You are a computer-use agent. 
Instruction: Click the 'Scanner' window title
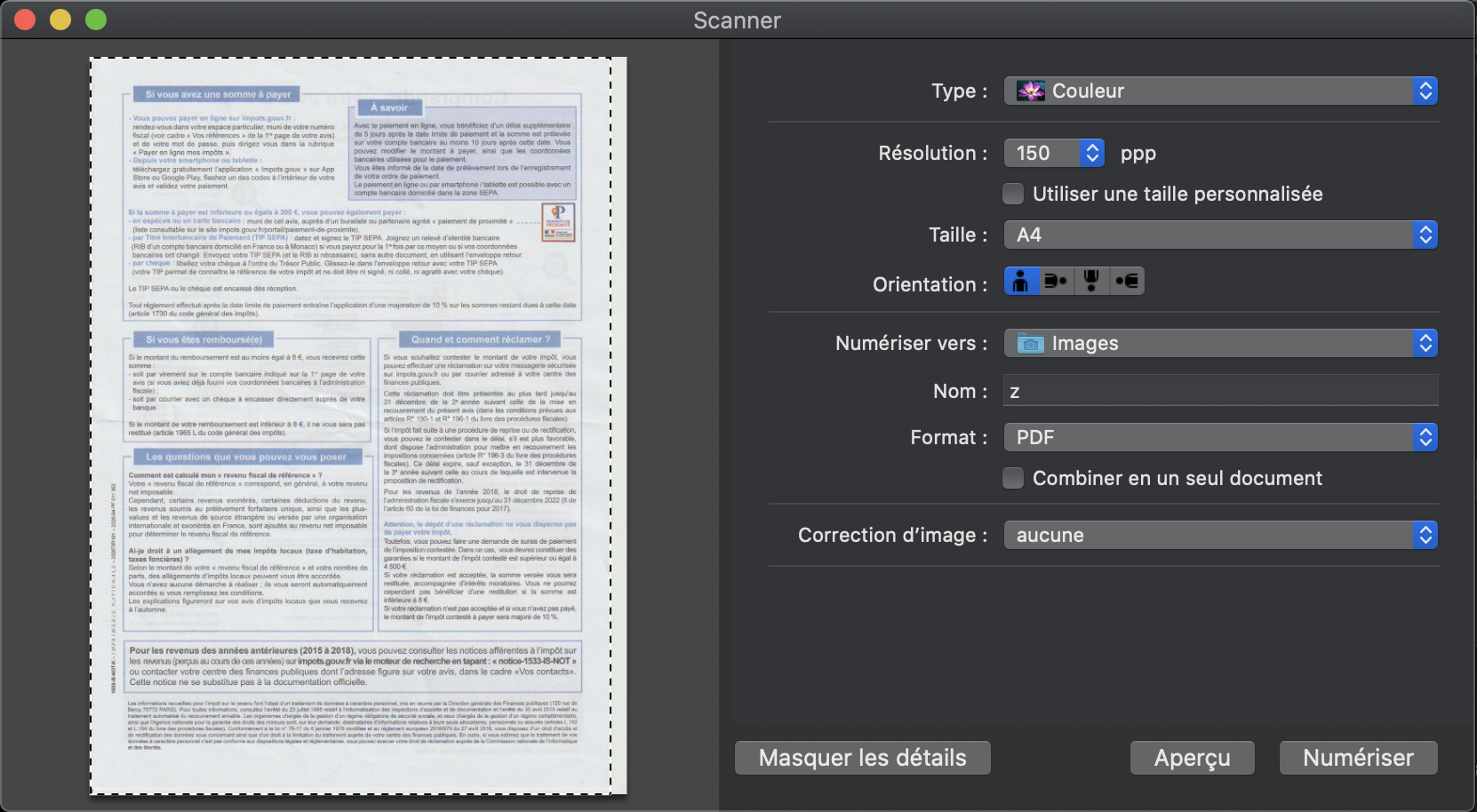pos(738,20)
